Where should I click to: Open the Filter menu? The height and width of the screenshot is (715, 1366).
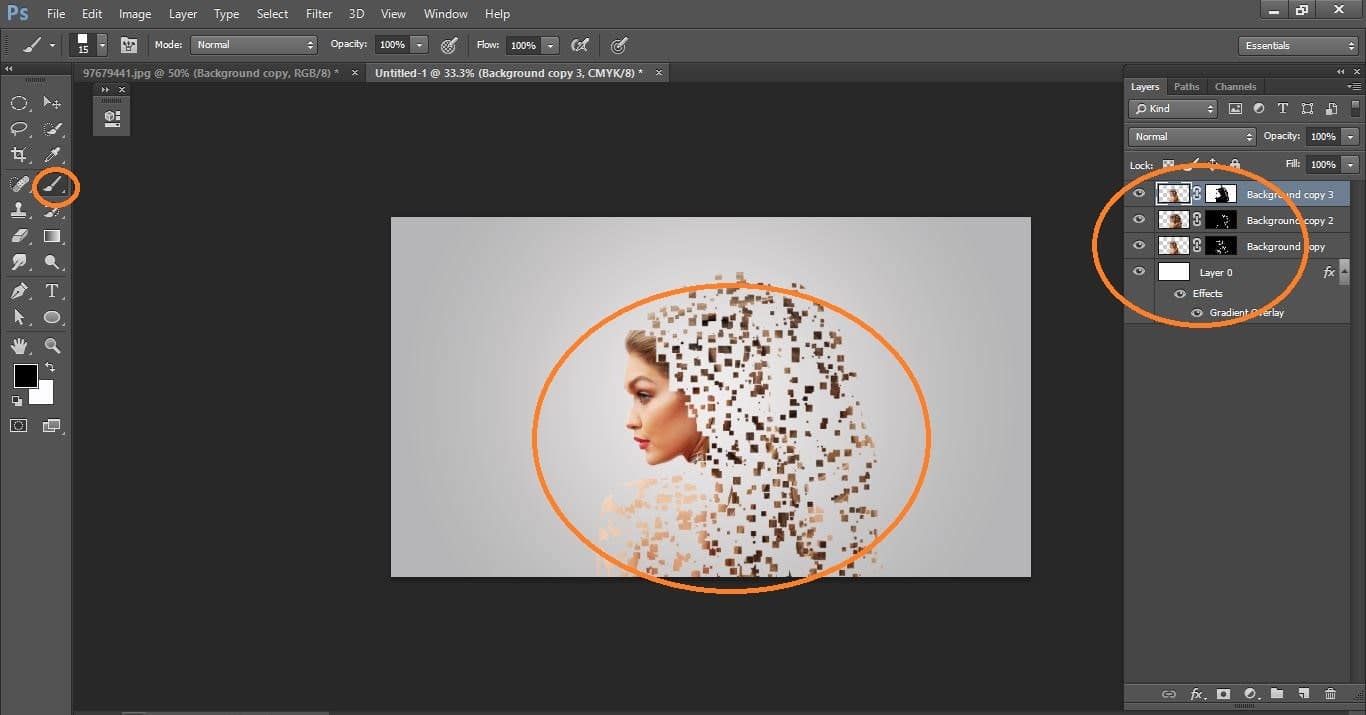[318, 13]
